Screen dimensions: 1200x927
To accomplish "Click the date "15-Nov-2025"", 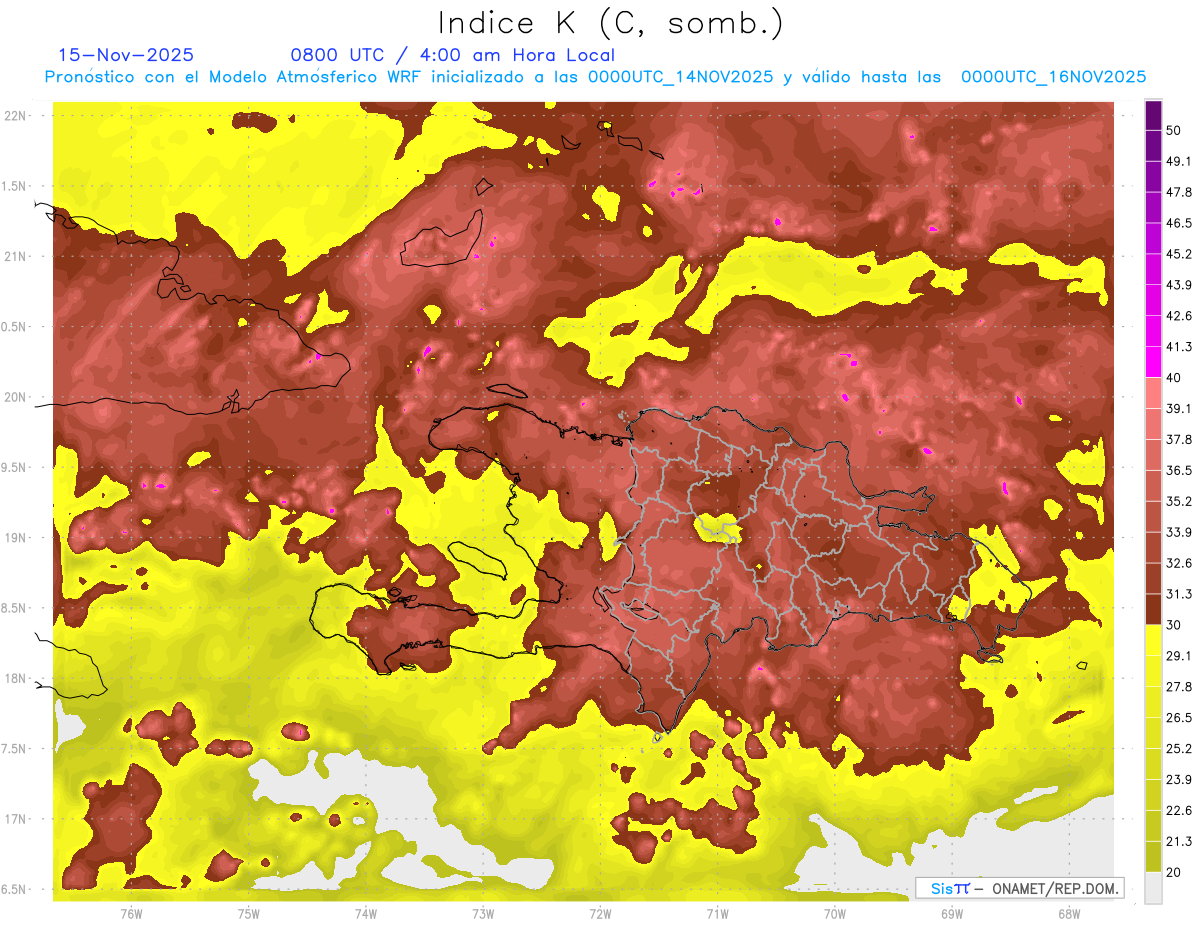I will (x=126, y=55).
